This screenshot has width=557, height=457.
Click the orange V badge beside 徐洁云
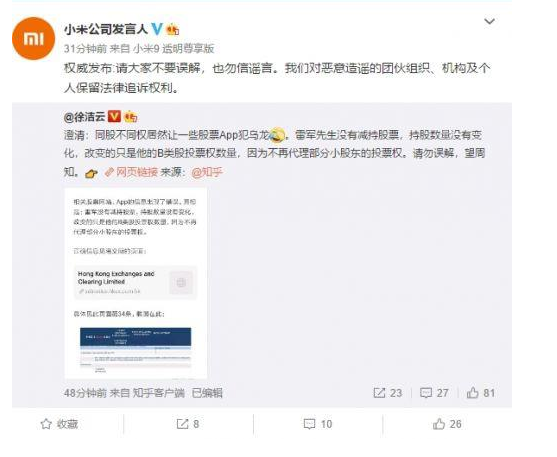(x=114, y=116)
